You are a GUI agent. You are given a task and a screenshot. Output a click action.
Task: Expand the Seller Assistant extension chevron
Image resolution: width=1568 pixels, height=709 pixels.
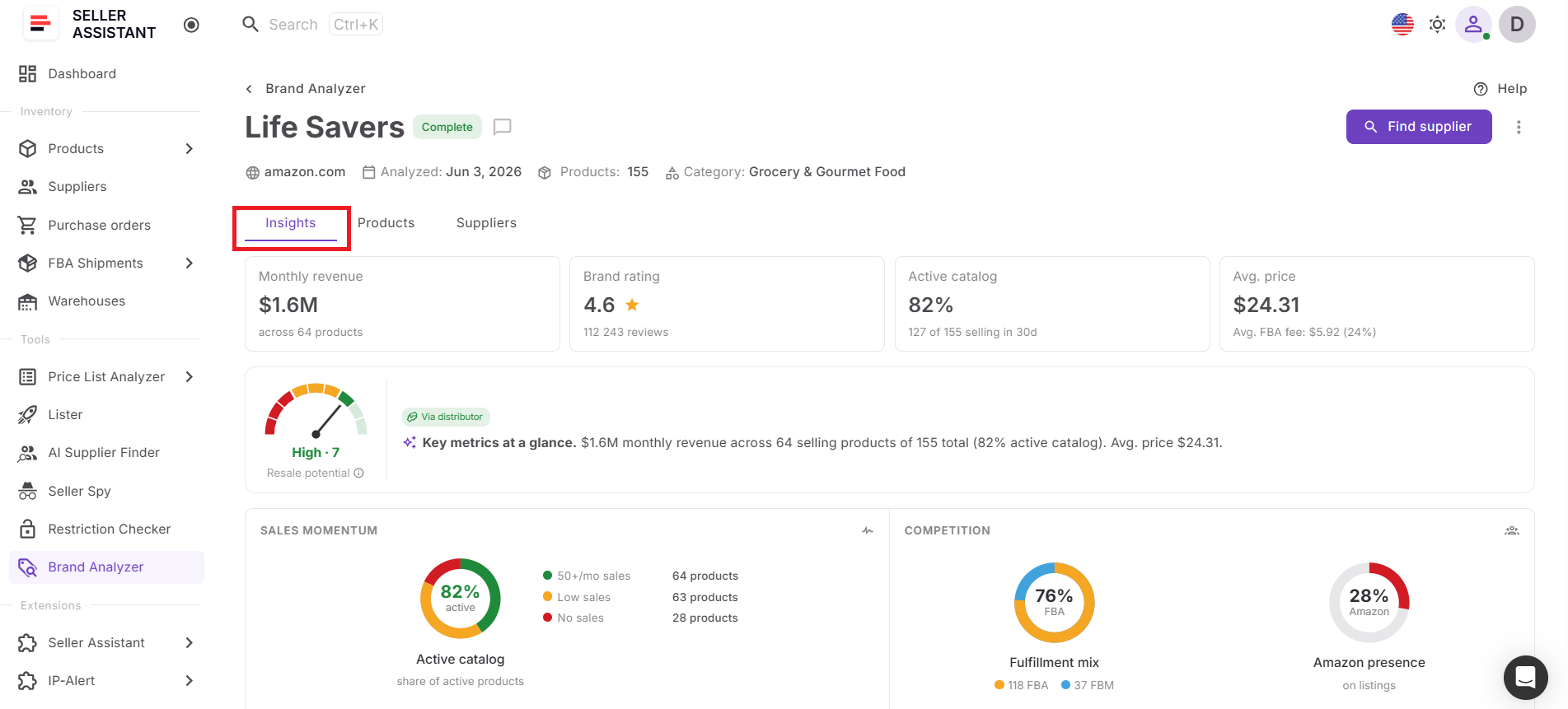[189, 643]
